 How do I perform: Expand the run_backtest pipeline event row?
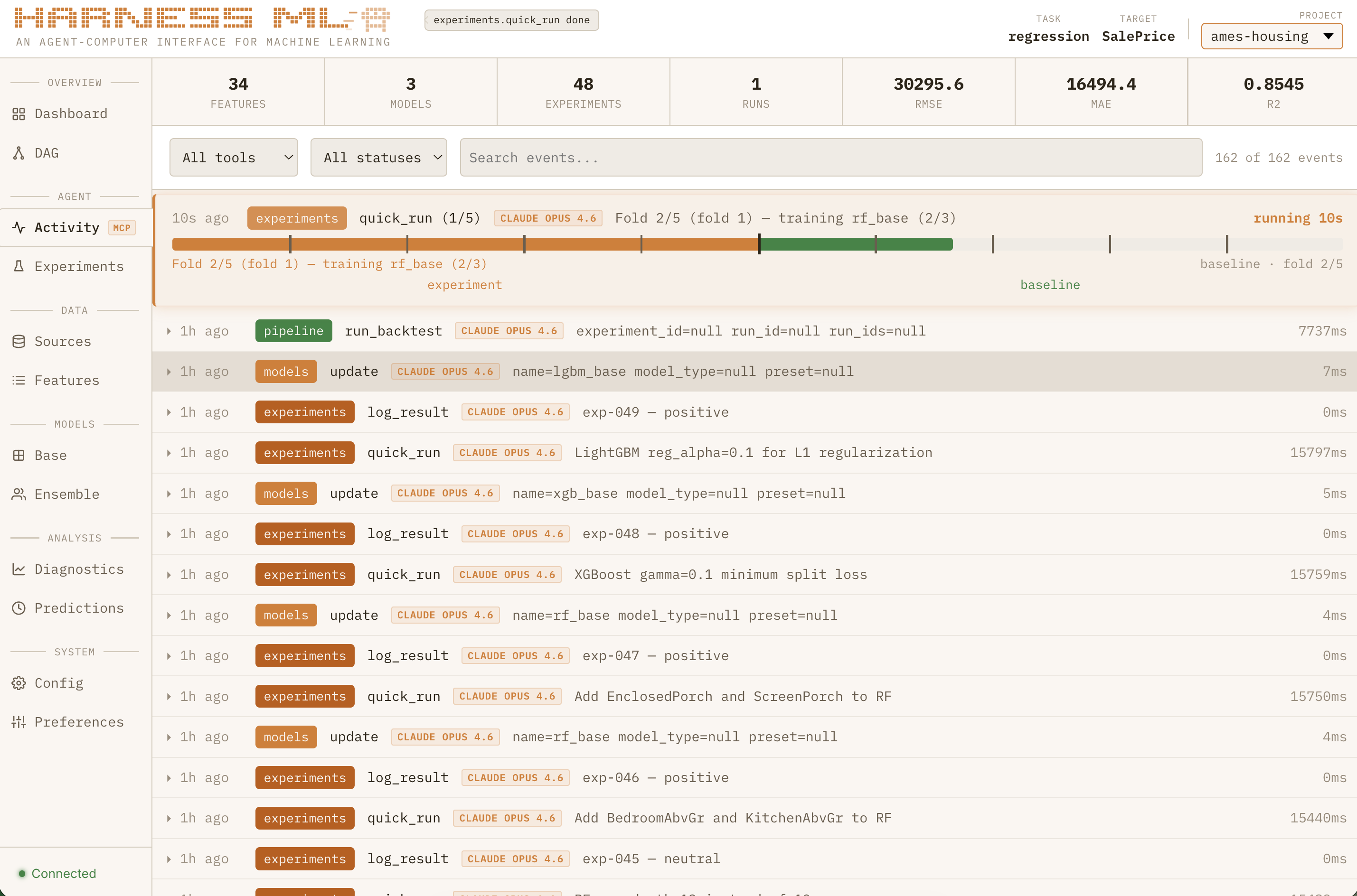tap(169, 331)
